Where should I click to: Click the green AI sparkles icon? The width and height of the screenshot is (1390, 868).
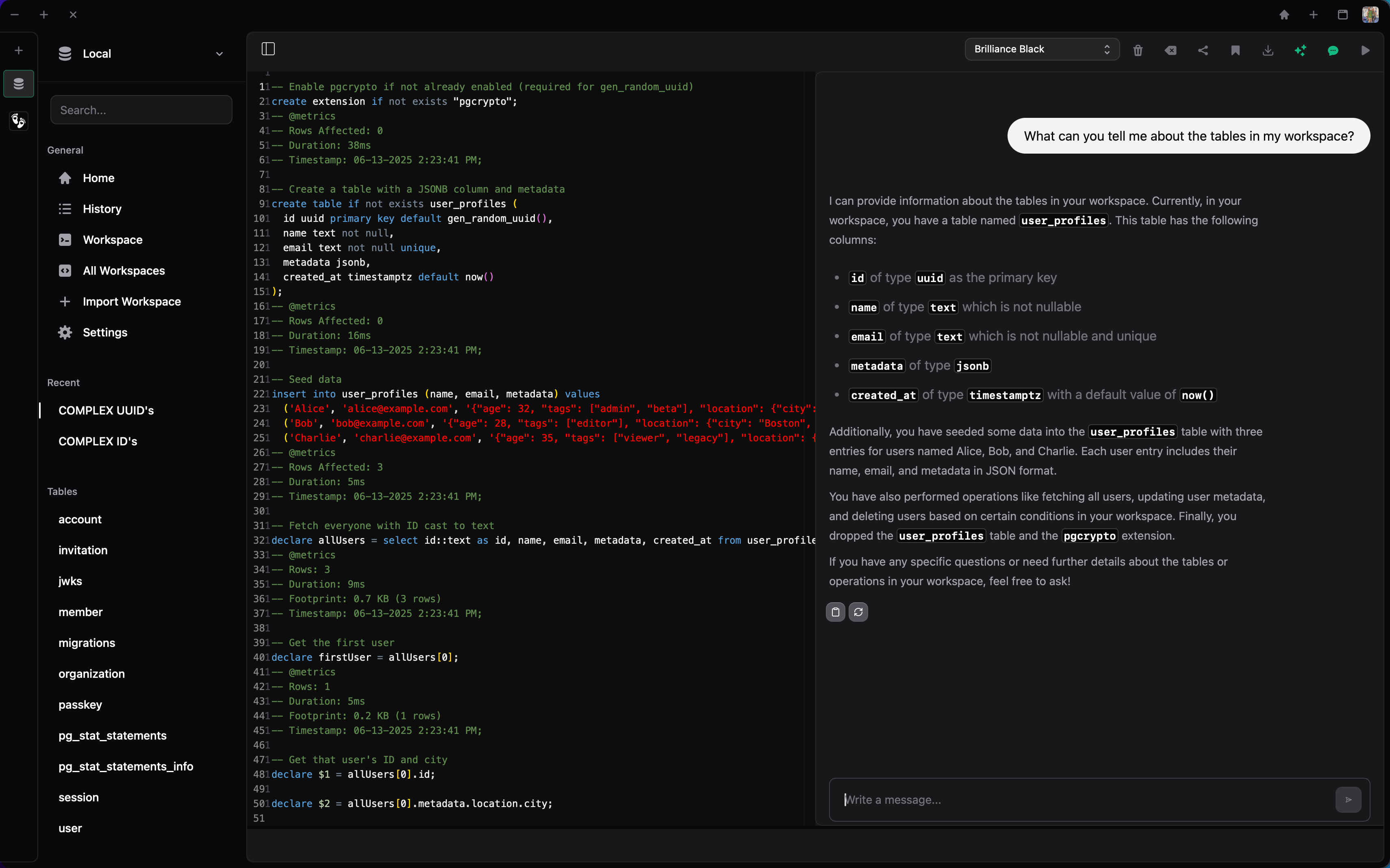[x=1301, y=50]
